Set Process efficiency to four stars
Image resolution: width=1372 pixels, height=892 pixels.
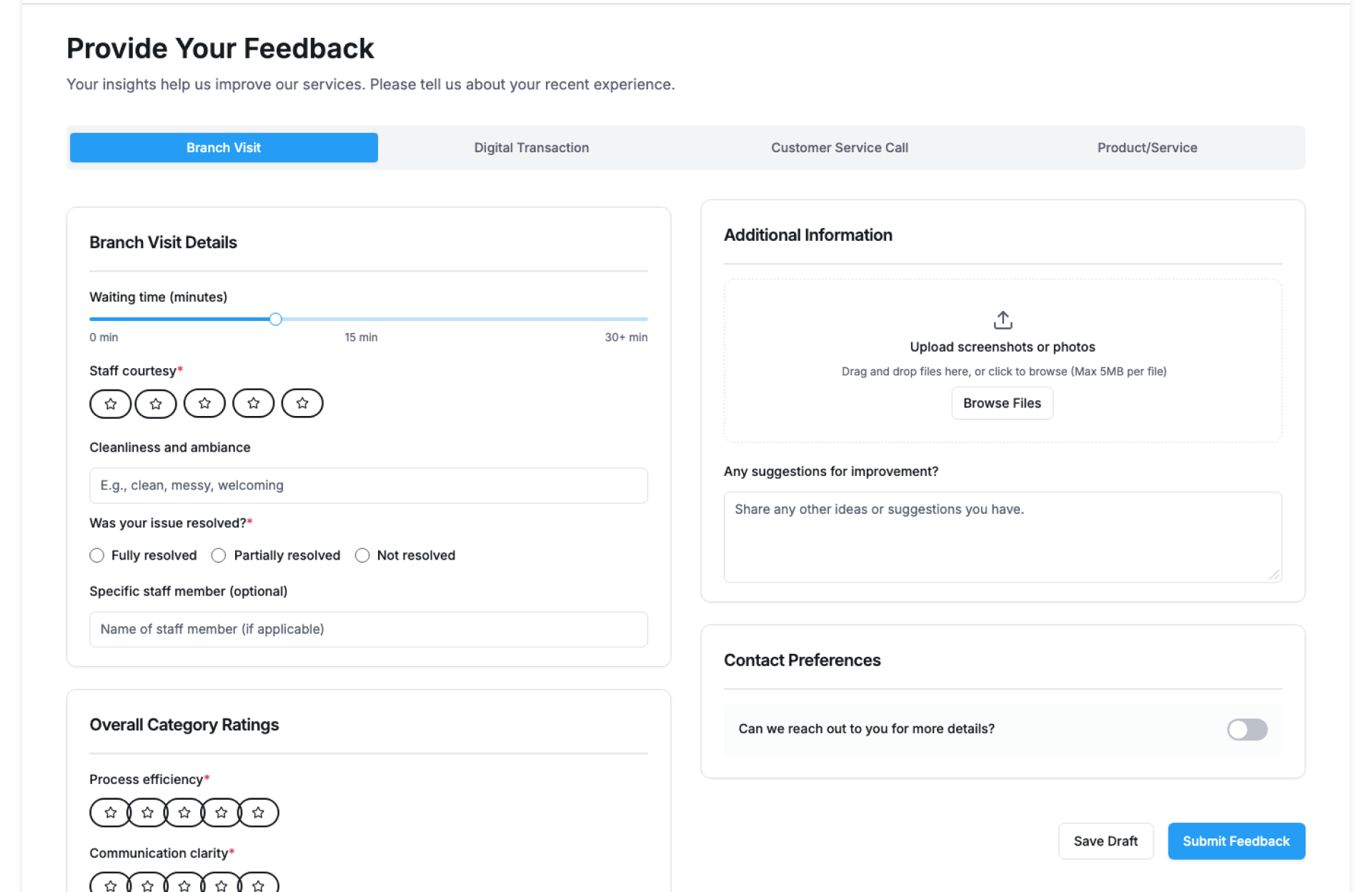tap(221, 813)
